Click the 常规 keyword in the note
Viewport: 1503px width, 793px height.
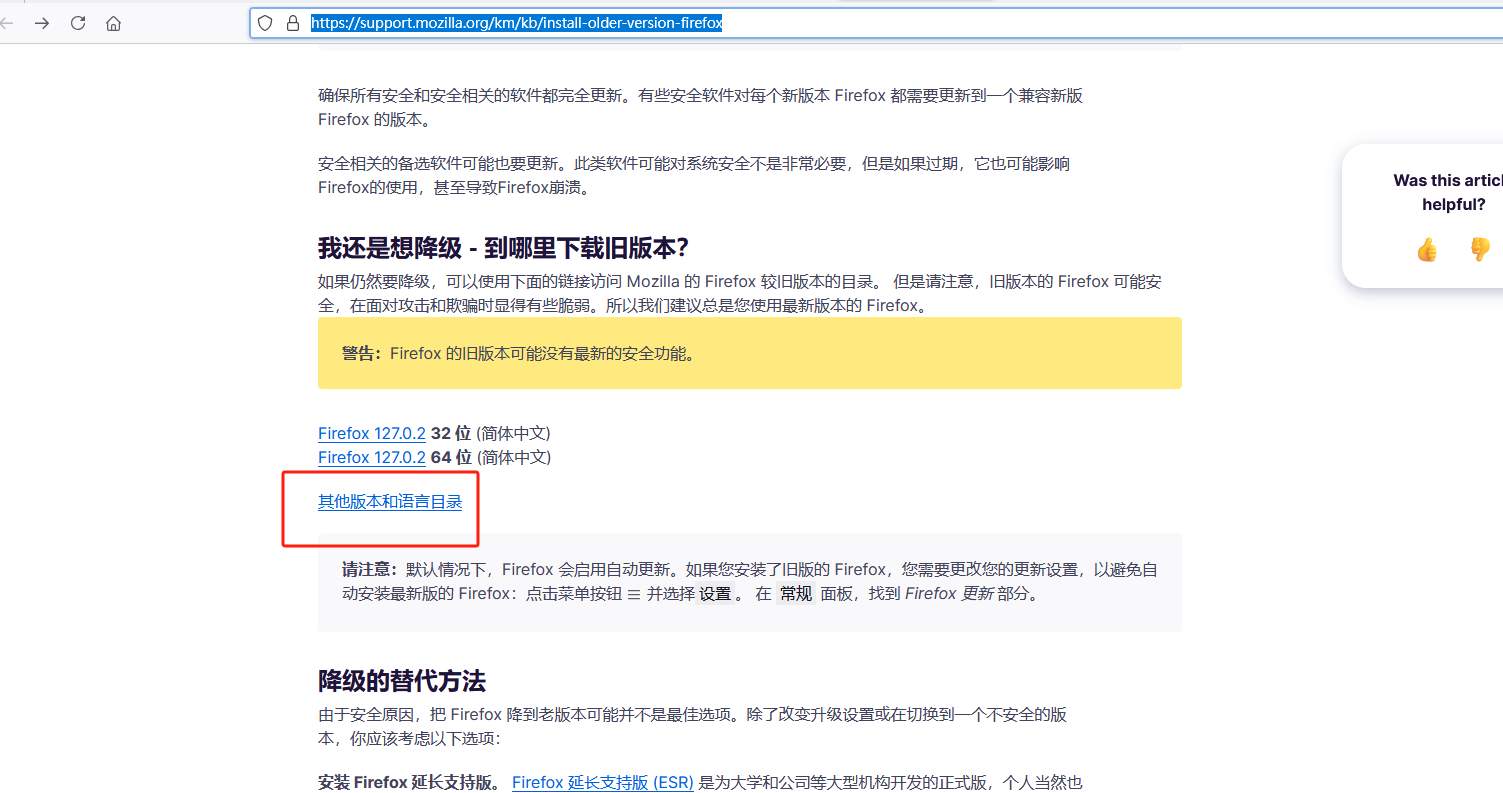pyautogui.click(x=796, y=594)
